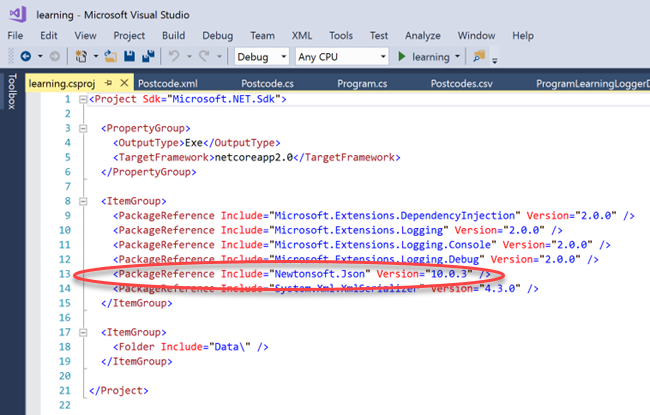Click the "Microsoft.Extensions.Logging.Debug" package name
This screenshot has height=415, width=650.
coord(377,260)
